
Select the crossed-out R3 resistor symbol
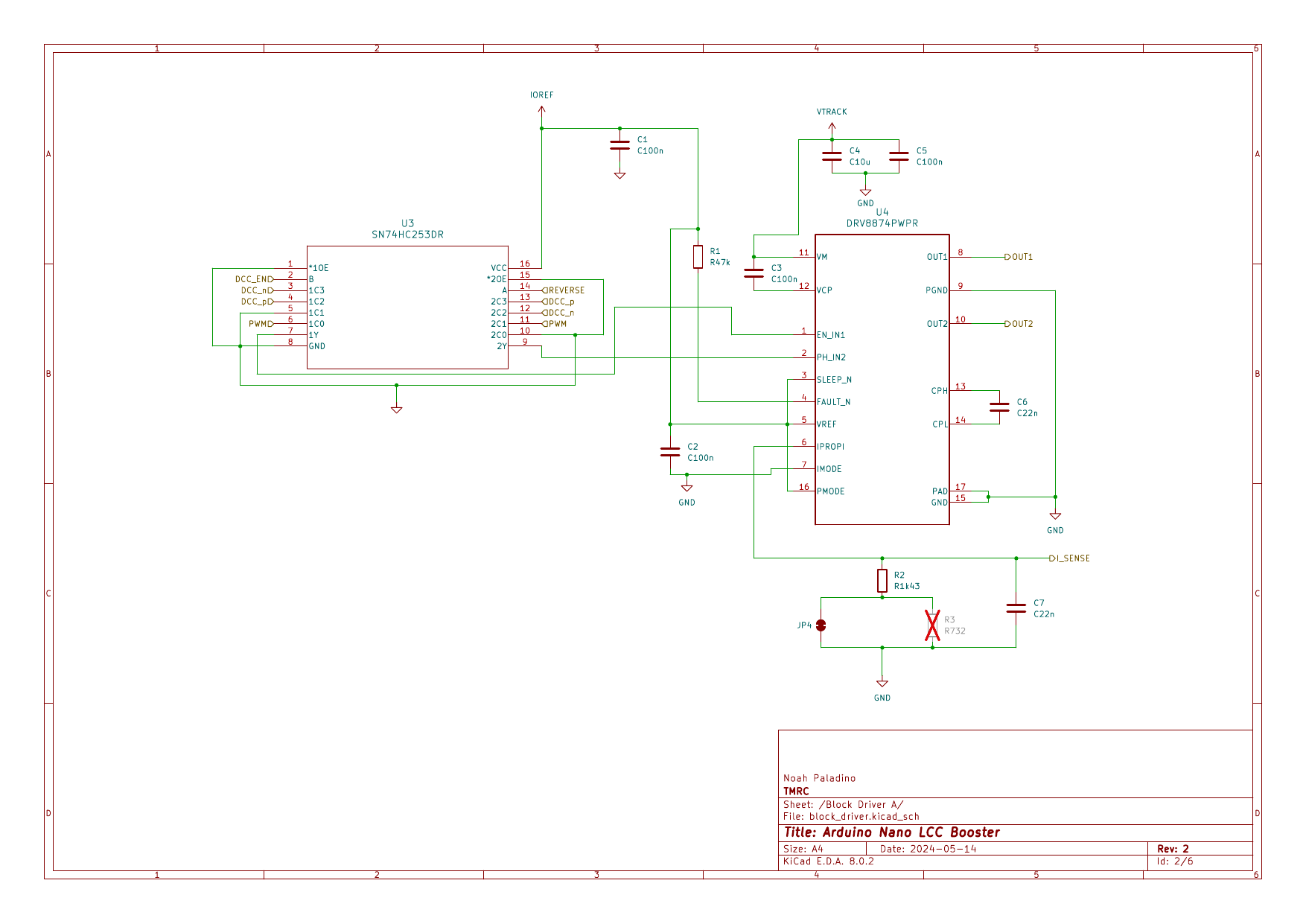(x=932, y=625)
